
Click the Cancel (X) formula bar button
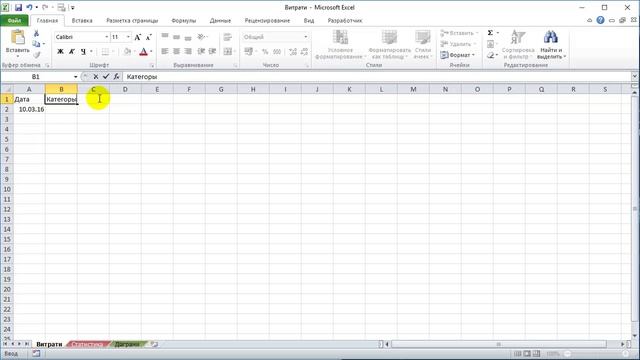pos(96,77)
